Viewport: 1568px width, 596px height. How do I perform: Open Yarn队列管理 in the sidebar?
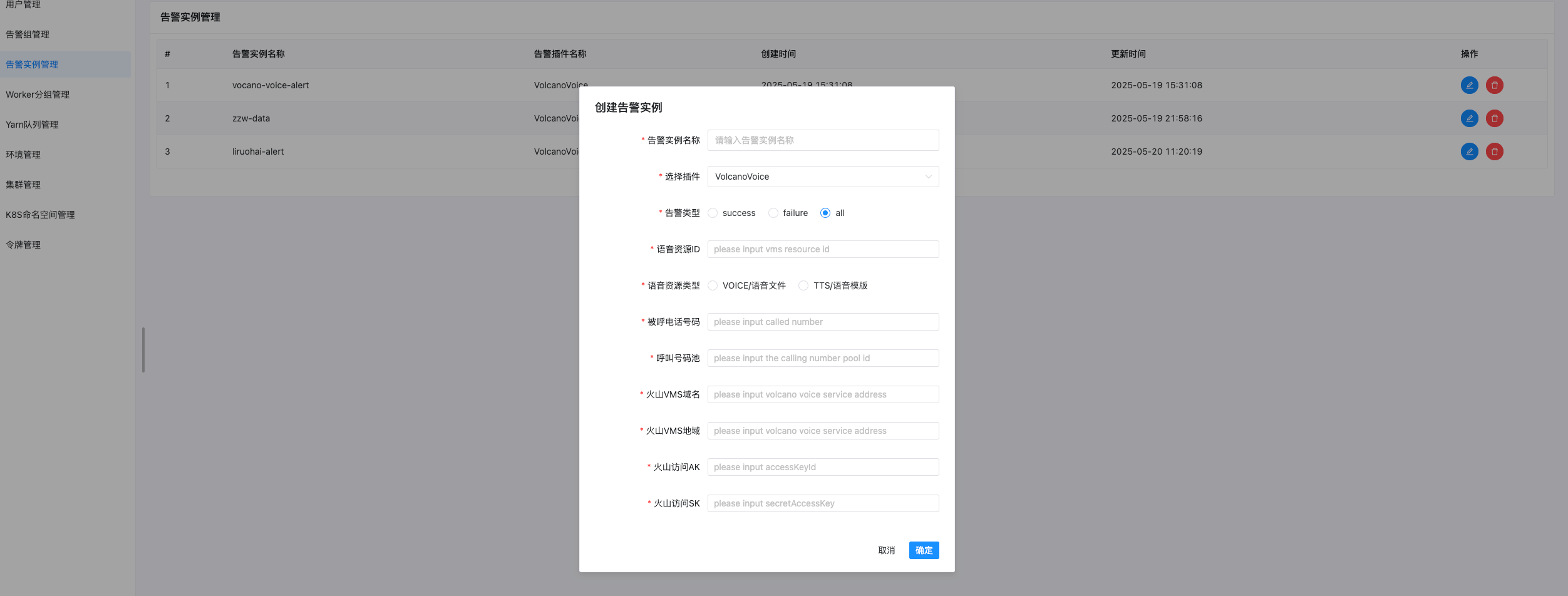coord(32,125)
